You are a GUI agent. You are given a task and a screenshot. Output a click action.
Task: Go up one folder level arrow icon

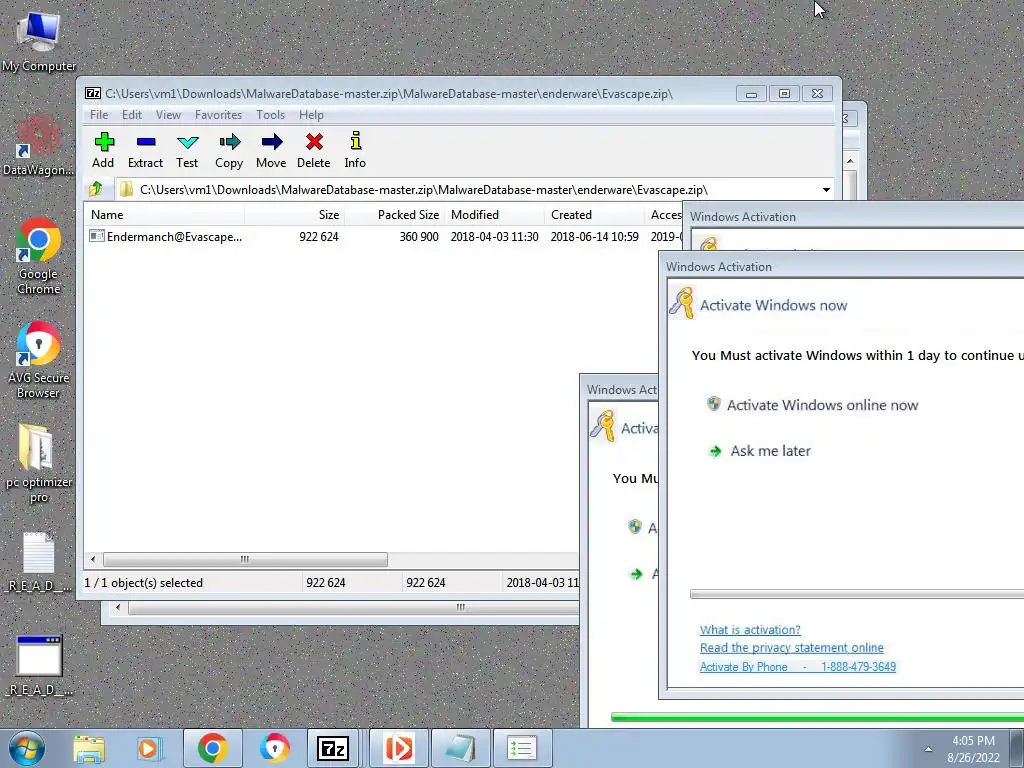tap(96, 189)
